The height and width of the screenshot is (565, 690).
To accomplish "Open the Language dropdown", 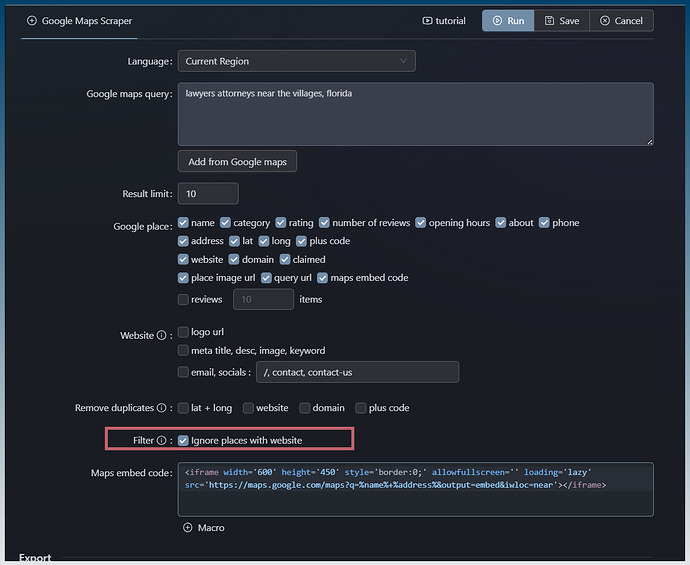I will [296, 61].
